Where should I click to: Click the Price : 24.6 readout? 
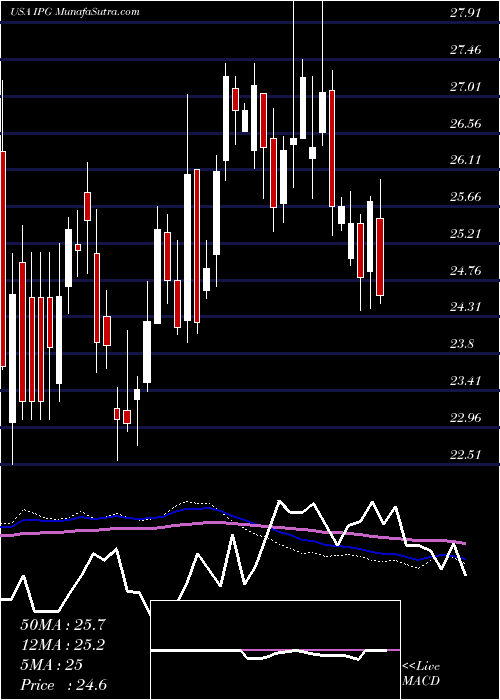pos(63,685)
